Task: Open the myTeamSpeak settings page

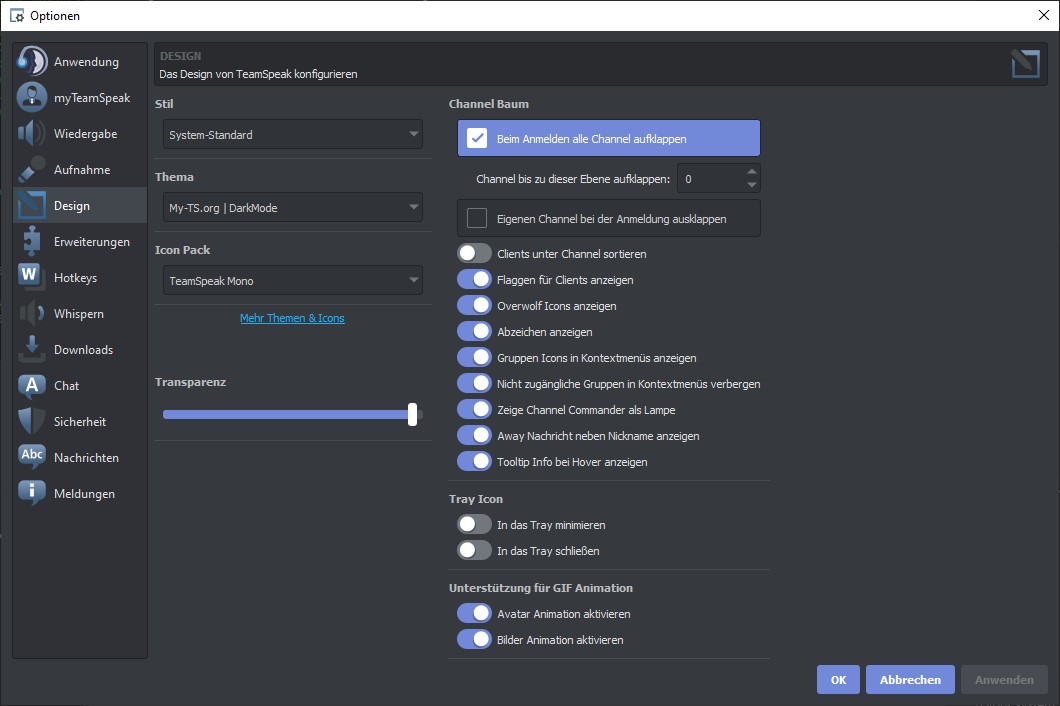Action: [x=80, y=97]
